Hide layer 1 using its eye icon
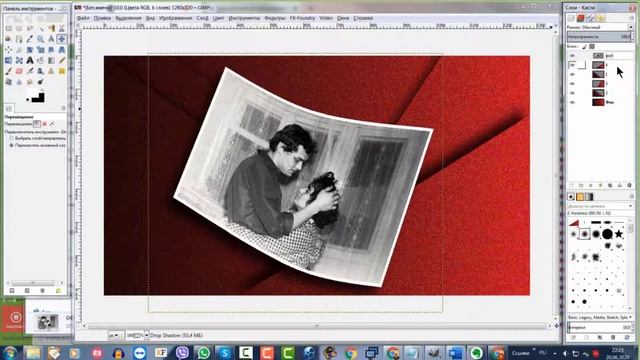 click(572, 74)
